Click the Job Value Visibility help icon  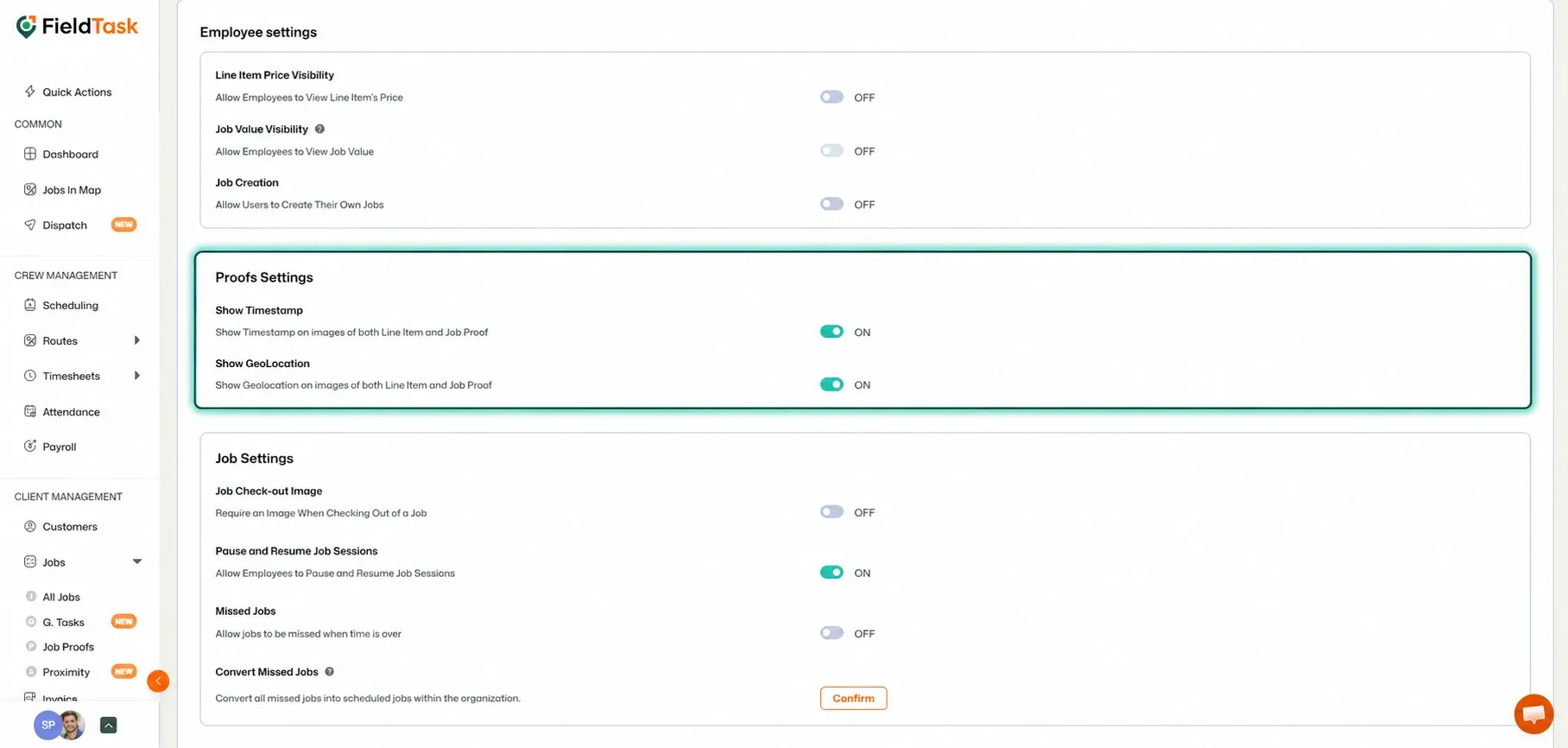pos(319,129)
